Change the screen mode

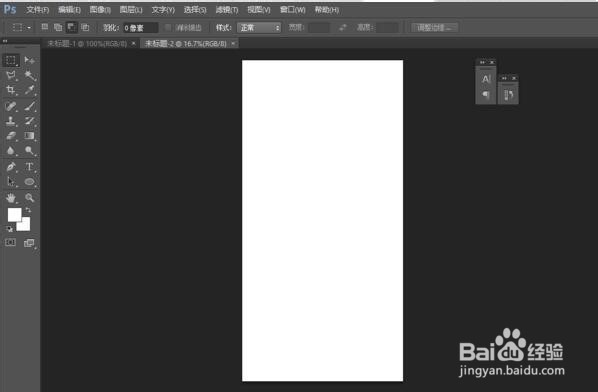coord(29,243)
